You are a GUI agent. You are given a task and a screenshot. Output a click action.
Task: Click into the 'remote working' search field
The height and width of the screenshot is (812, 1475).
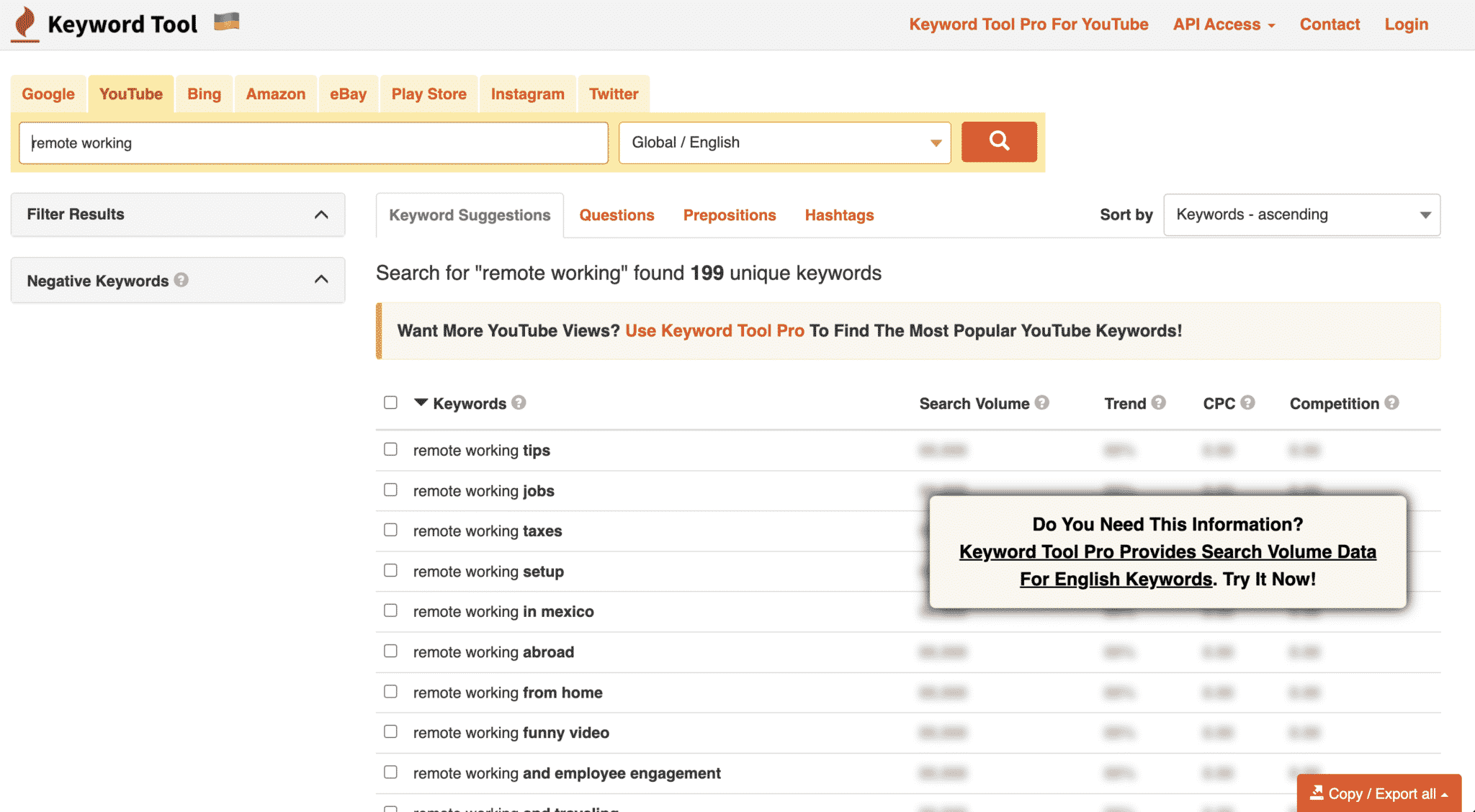tap(313, 143)
